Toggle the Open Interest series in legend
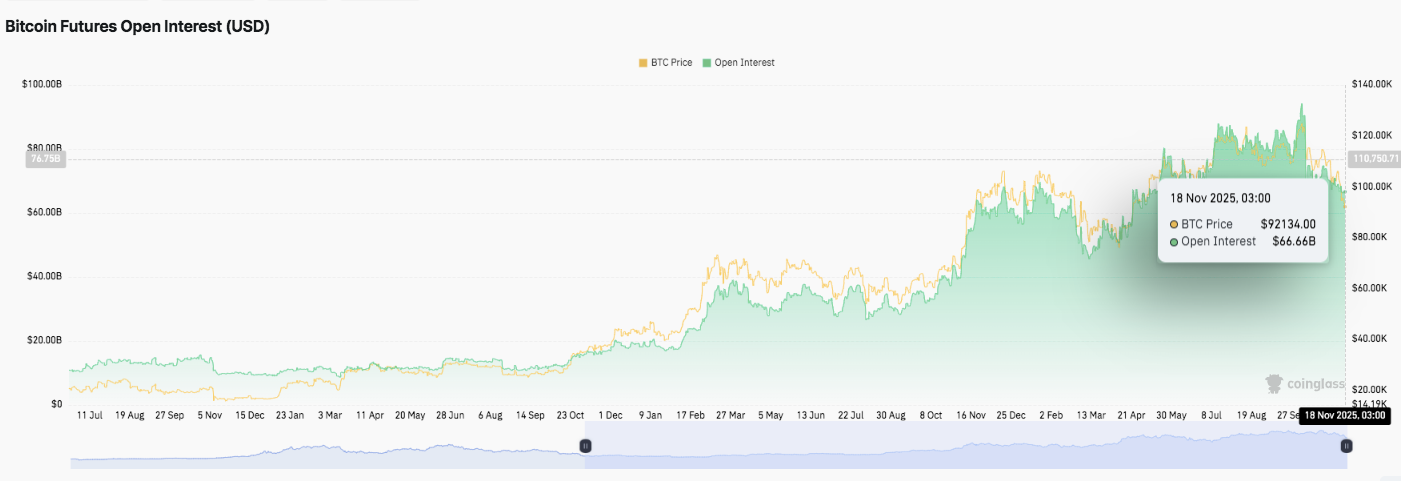 click(x=745, y=63)
